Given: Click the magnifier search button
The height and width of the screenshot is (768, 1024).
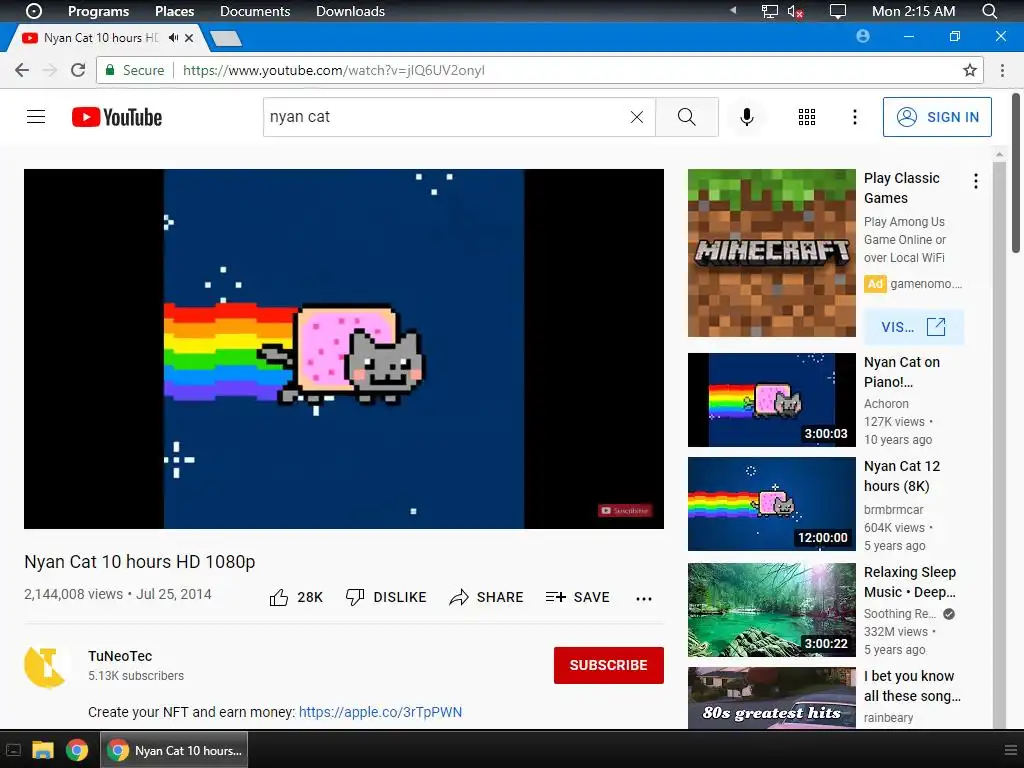Looking at the screenshot, I should click(x=686, y=117).
